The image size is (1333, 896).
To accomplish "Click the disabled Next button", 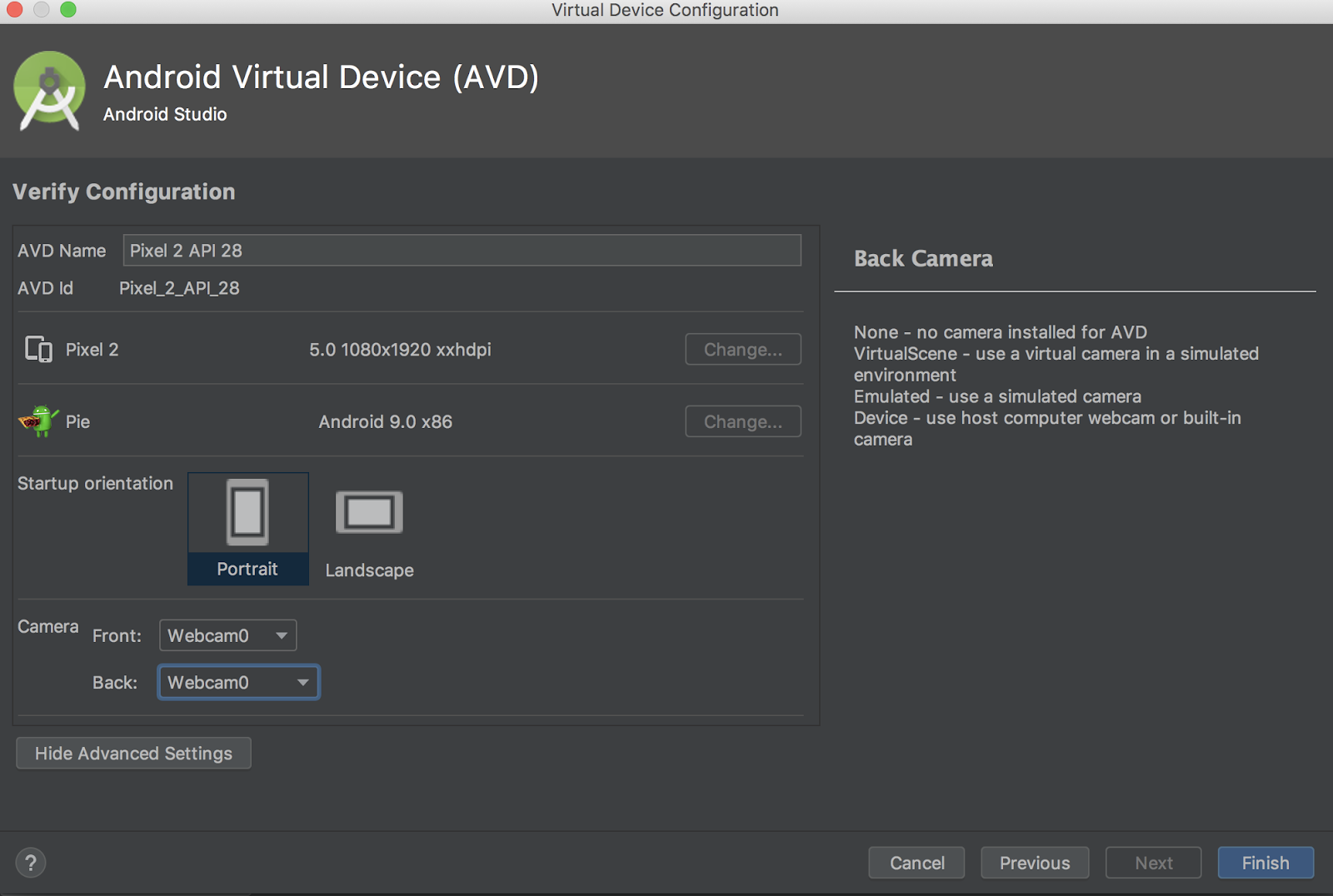I will [1153, 863].
